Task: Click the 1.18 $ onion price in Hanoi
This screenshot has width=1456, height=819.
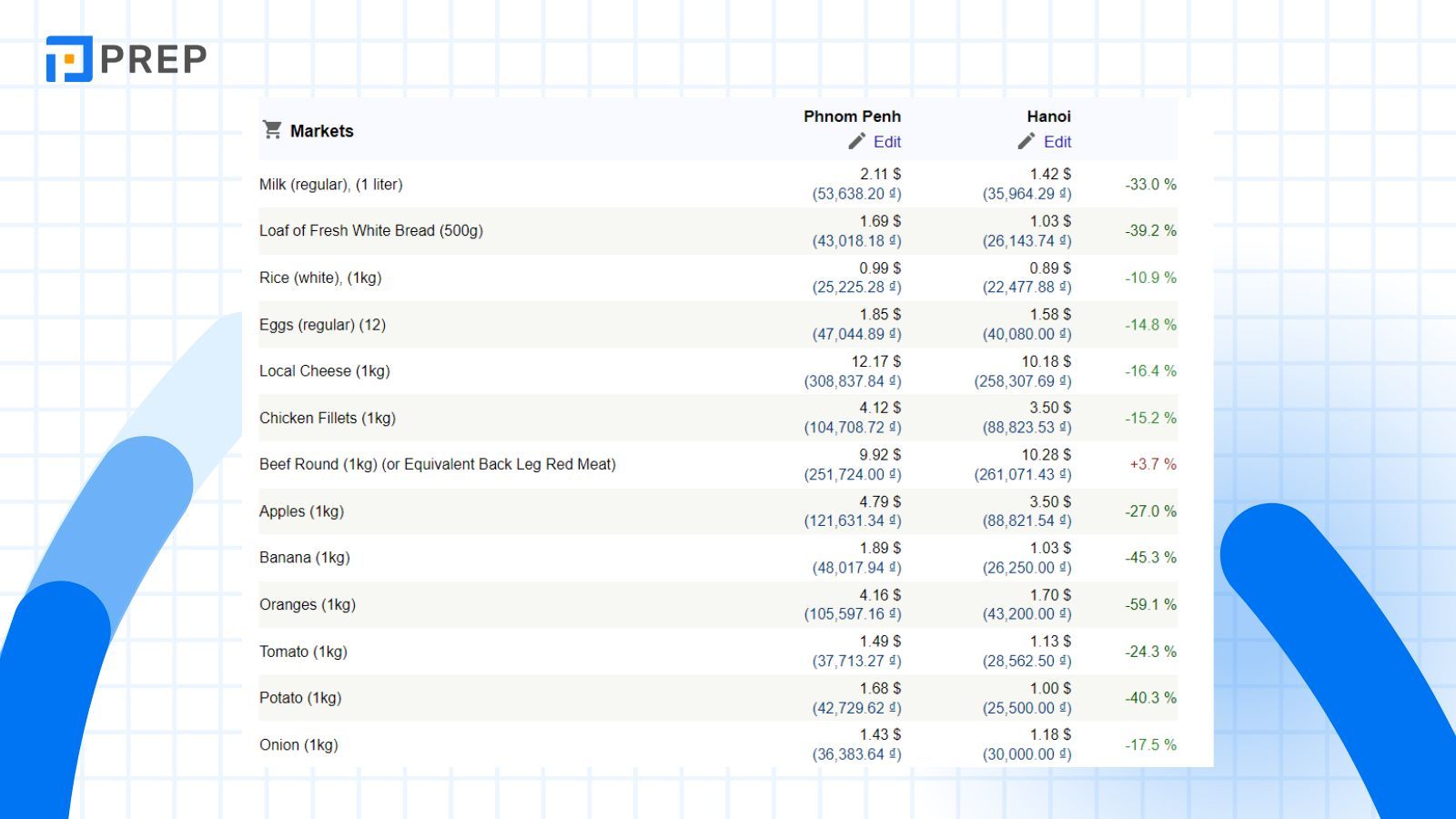Action: 1050,735
